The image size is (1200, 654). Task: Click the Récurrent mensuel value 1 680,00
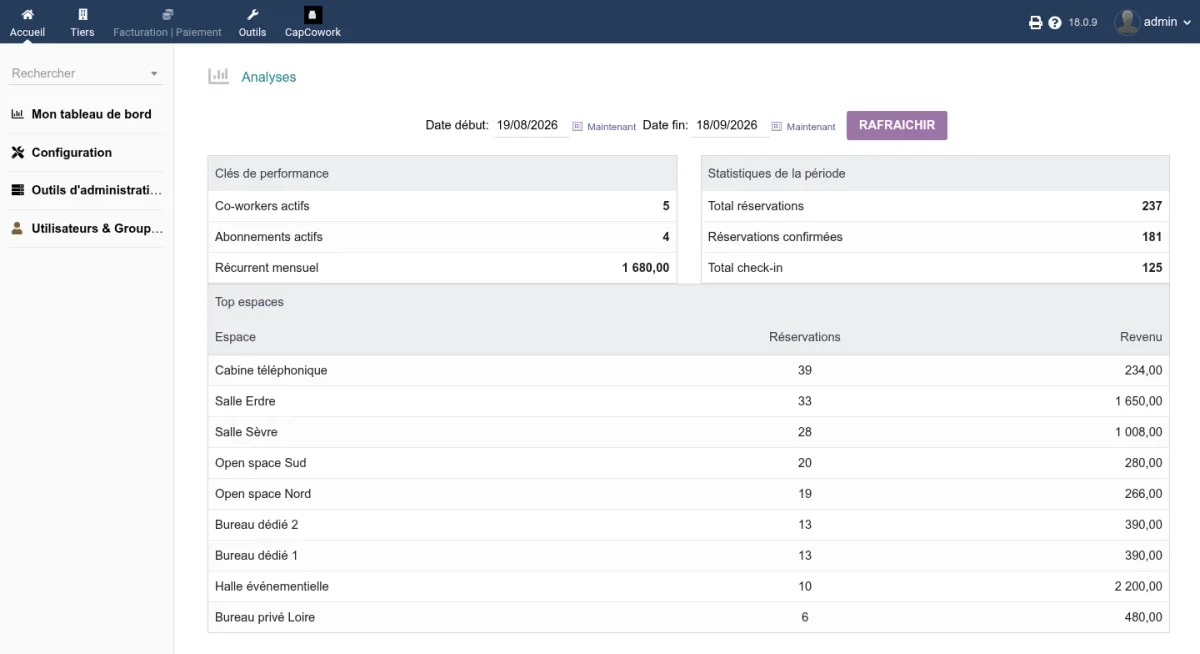coord(645,268)
